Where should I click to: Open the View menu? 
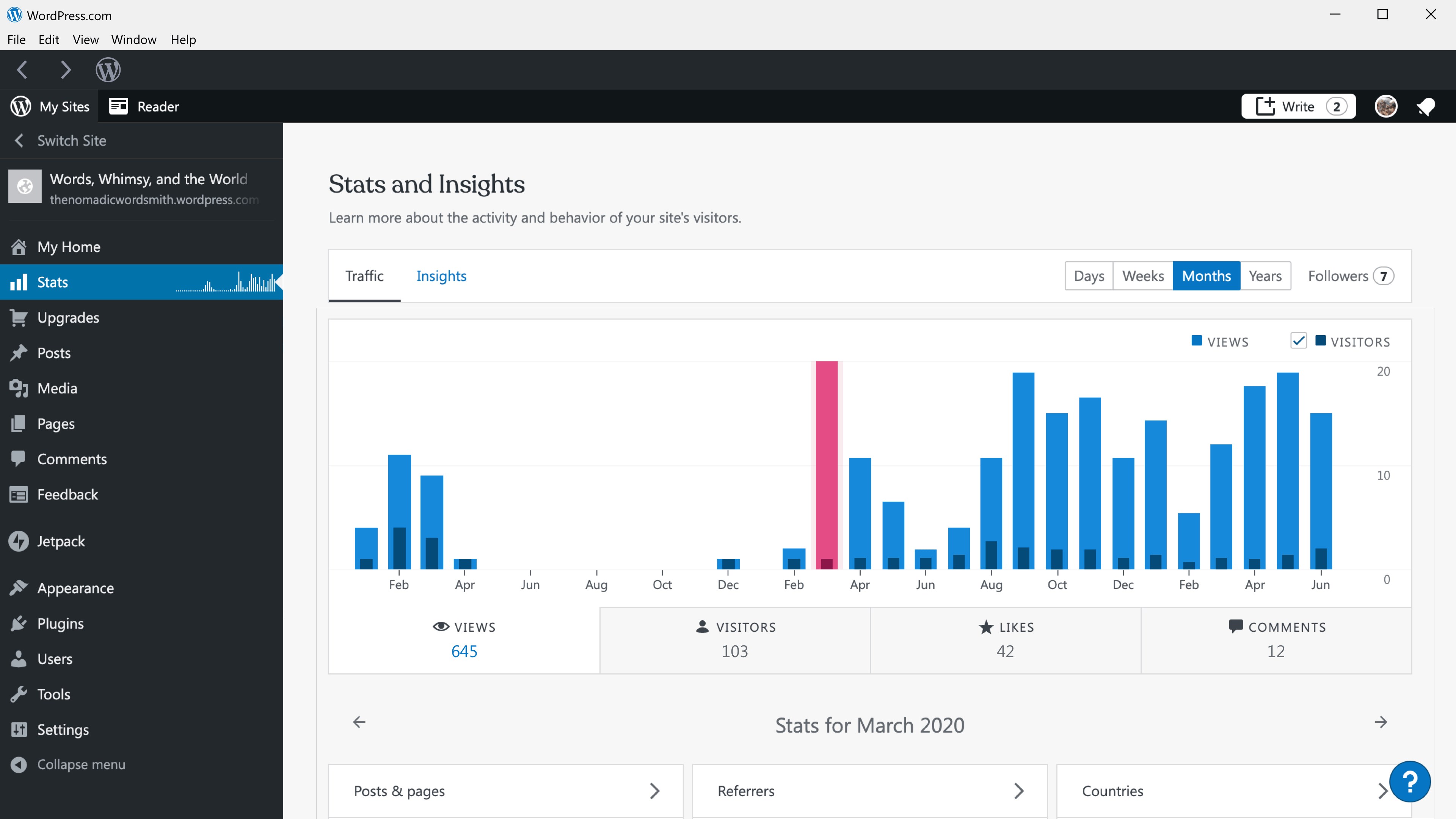pos(85,39)
